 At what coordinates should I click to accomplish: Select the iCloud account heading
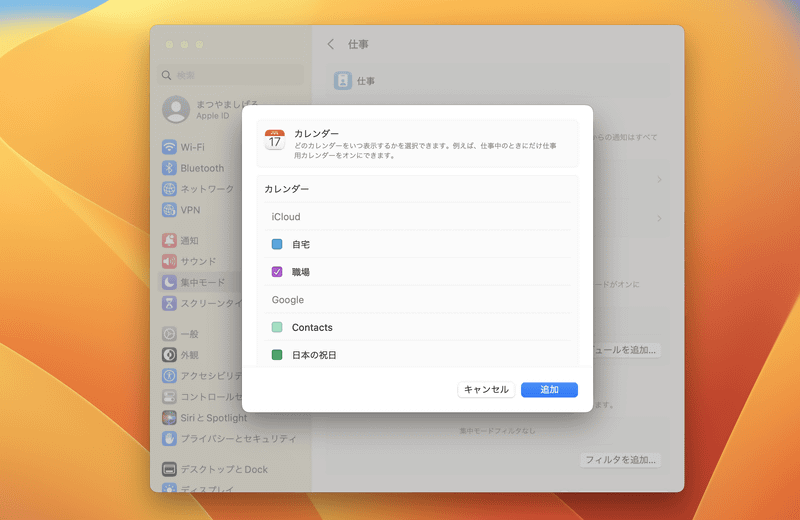[286, 217]
